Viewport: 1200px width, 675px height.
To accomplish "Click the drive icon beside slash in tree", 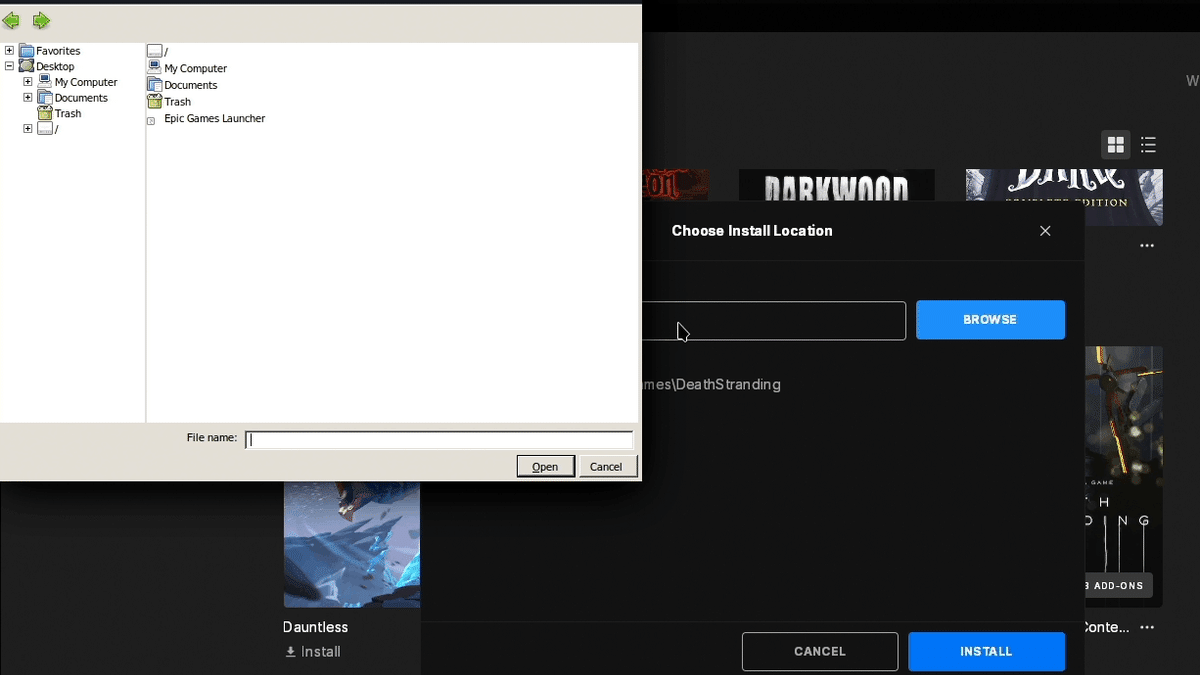I will [45, 129].
